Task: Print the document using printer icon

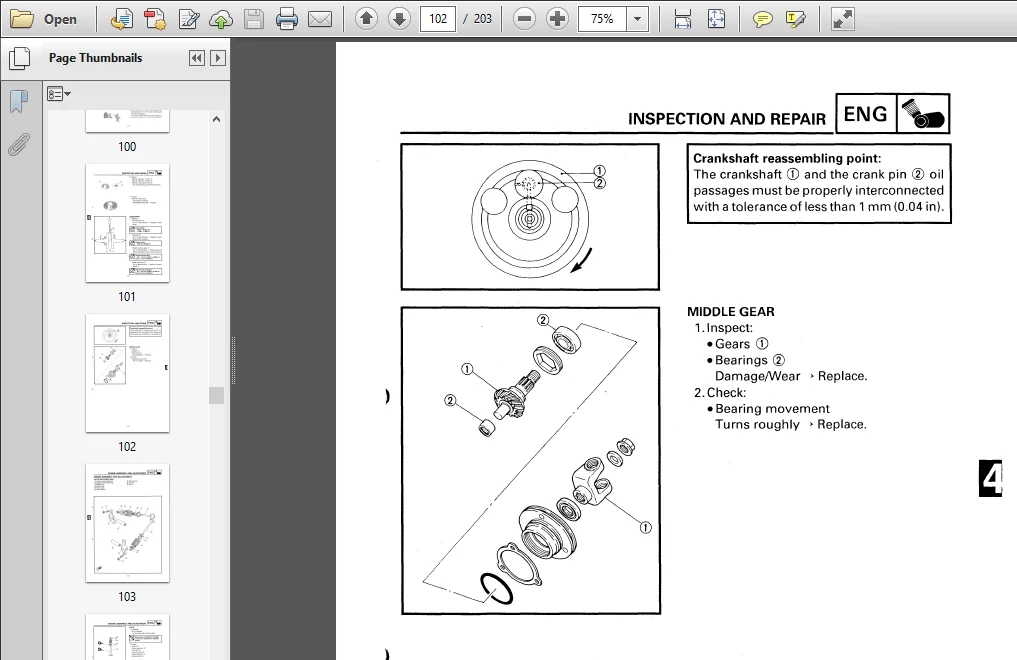Action: click(287, 19)
